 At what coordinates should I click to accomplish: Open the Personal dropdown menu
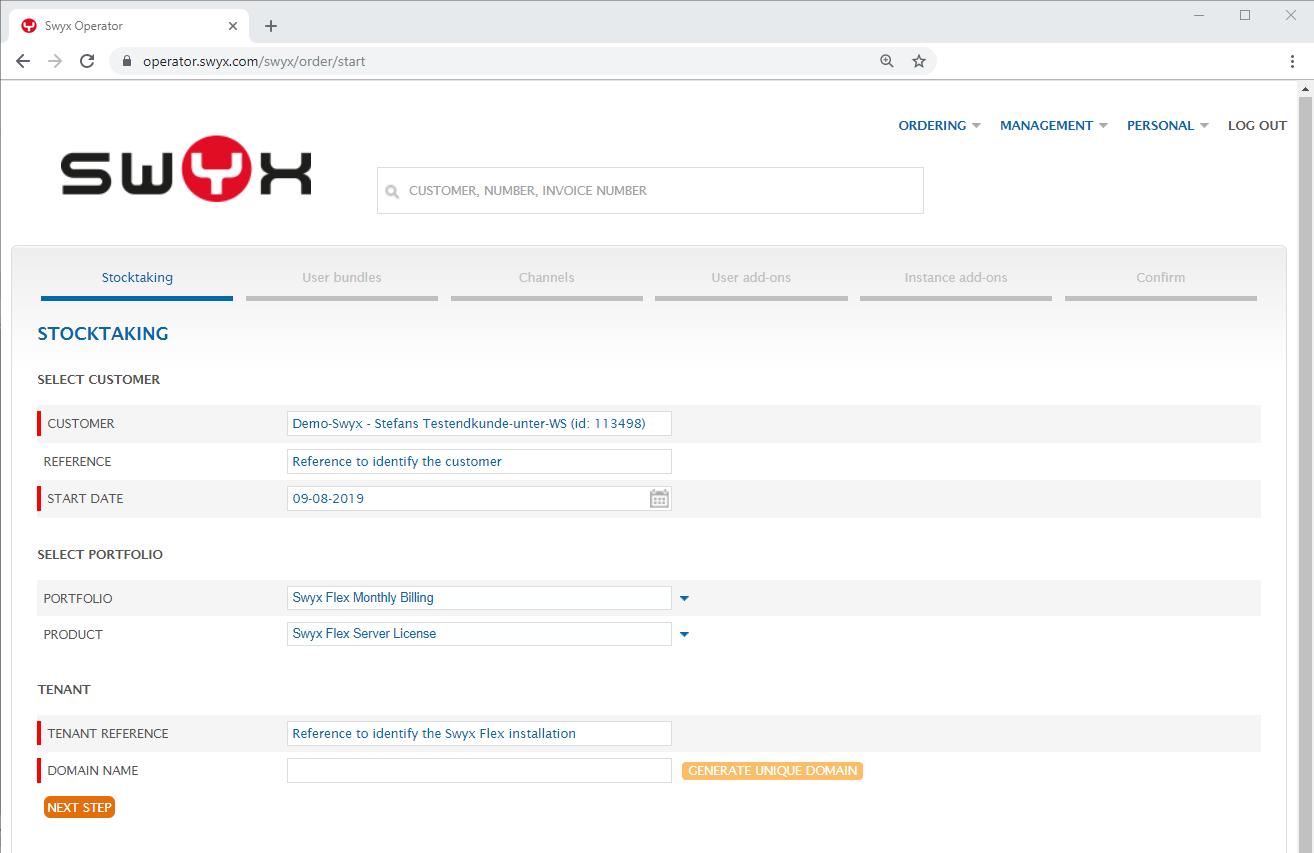click(1168, 125)
